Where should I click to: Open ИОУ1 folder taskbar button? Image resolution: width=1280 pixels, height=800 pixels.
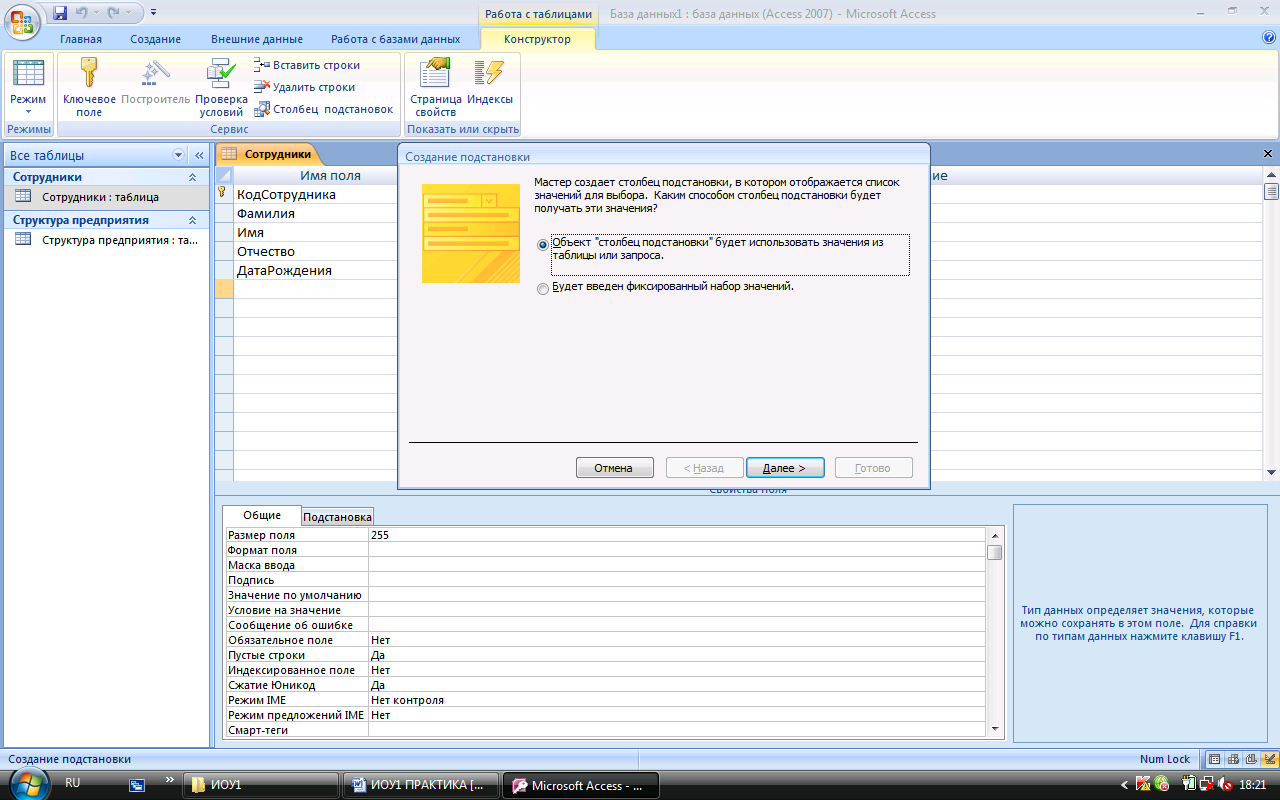point(260,785)
